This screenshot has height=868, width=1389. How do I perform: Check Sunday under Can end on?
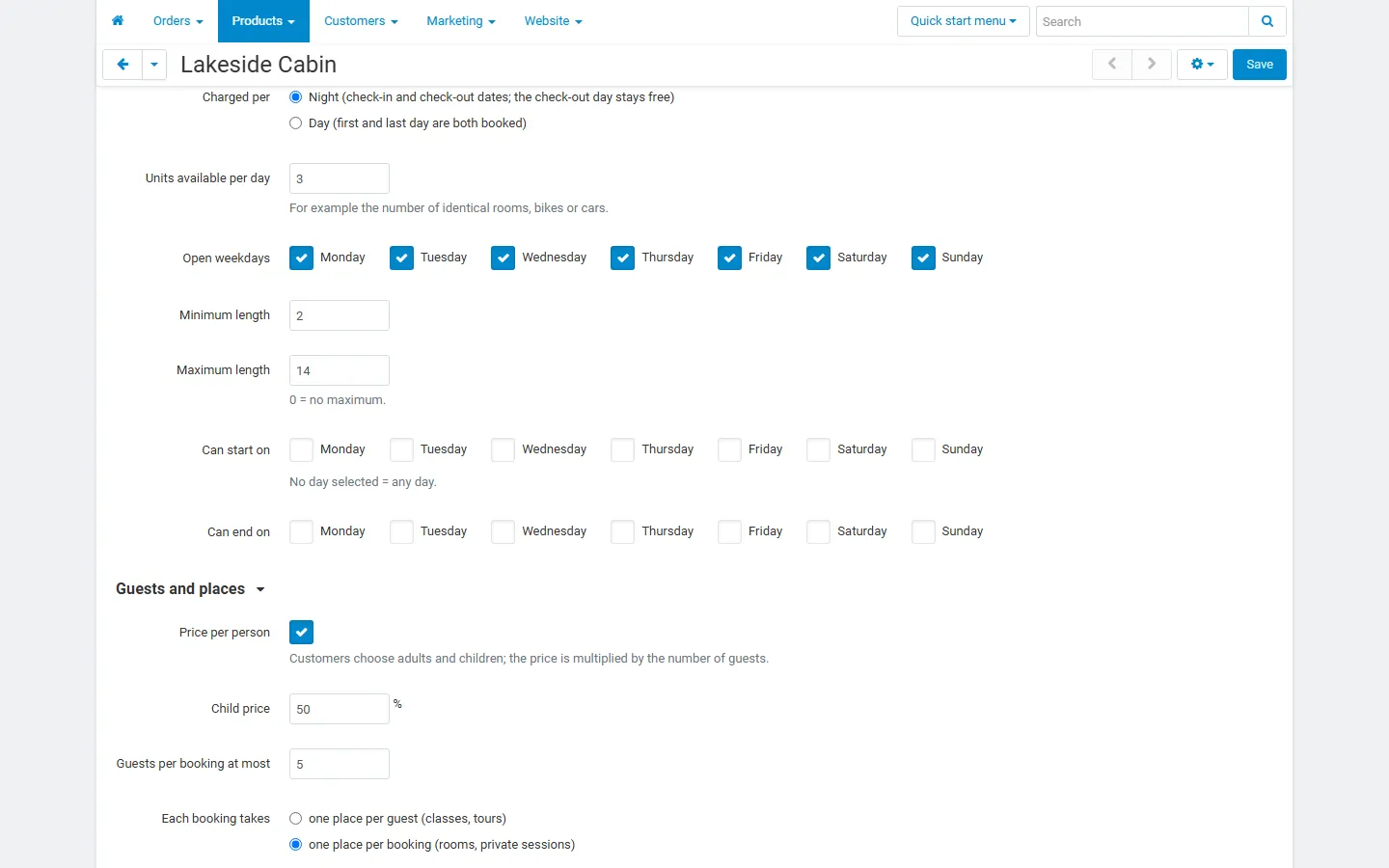click(923, 532)
